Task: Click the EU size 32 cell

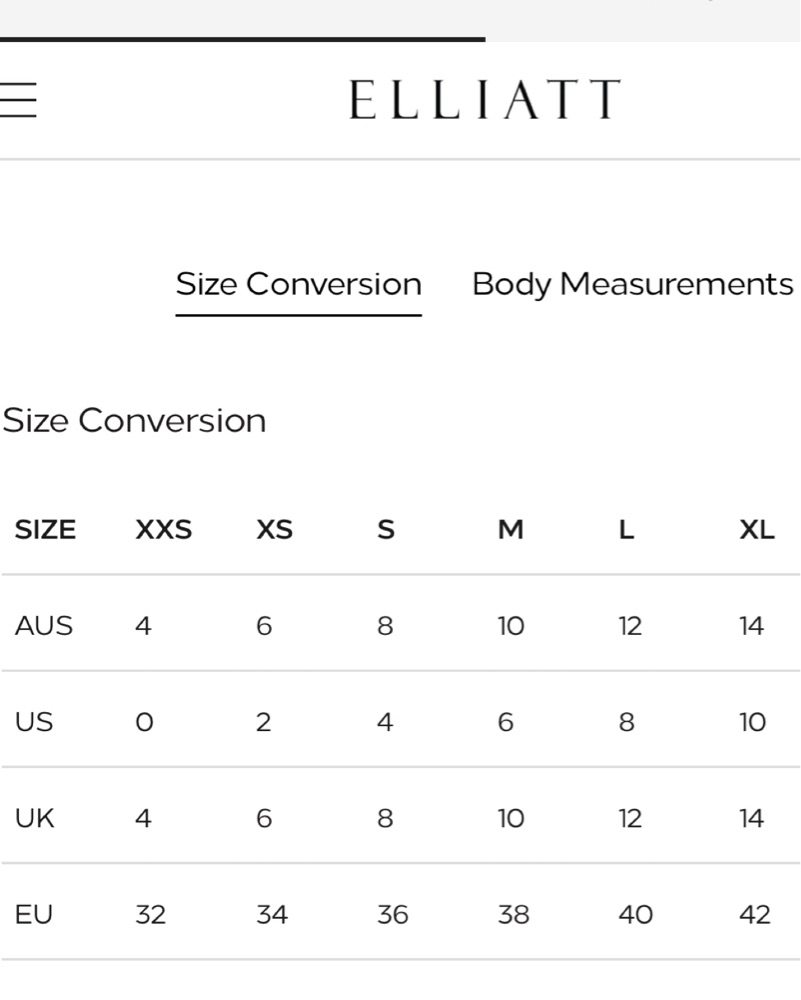Action: tap(151, 915)
